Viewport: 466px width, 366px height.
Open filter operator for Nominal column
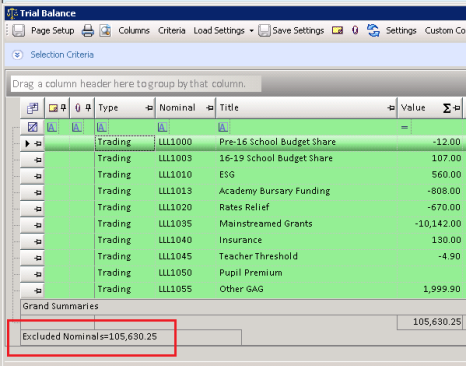tap(162, 127)
